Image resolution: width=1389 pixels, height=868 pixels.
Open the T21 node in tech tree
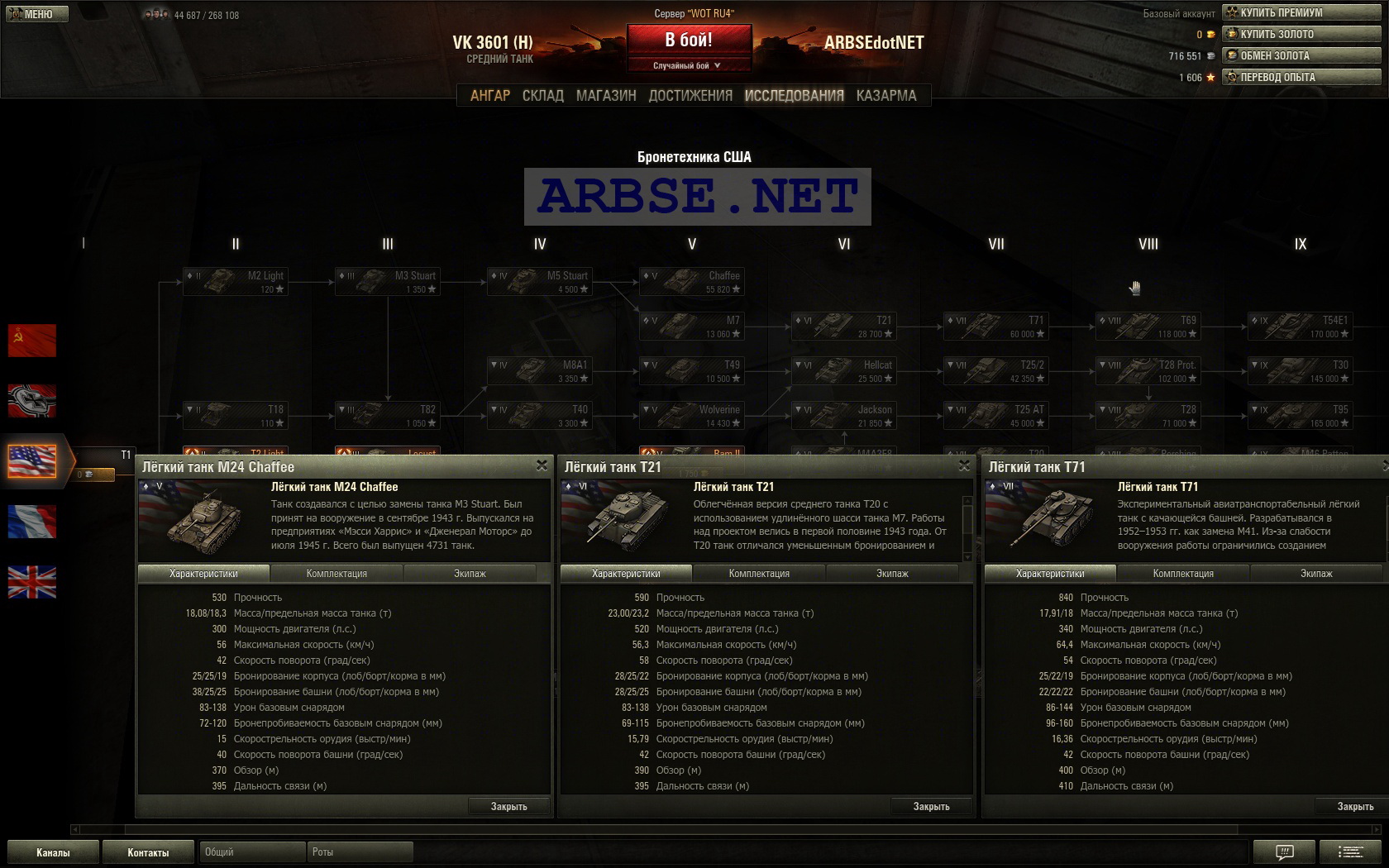pos(843,327)
